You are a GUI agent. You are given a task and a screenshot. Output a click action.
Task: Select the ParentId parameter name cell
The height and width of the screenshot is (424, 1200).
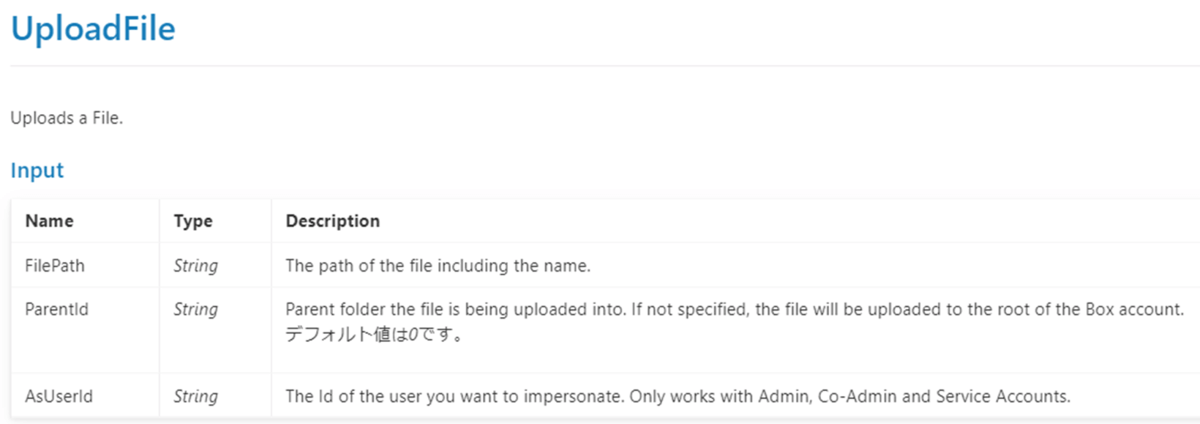tap(57, 310)
